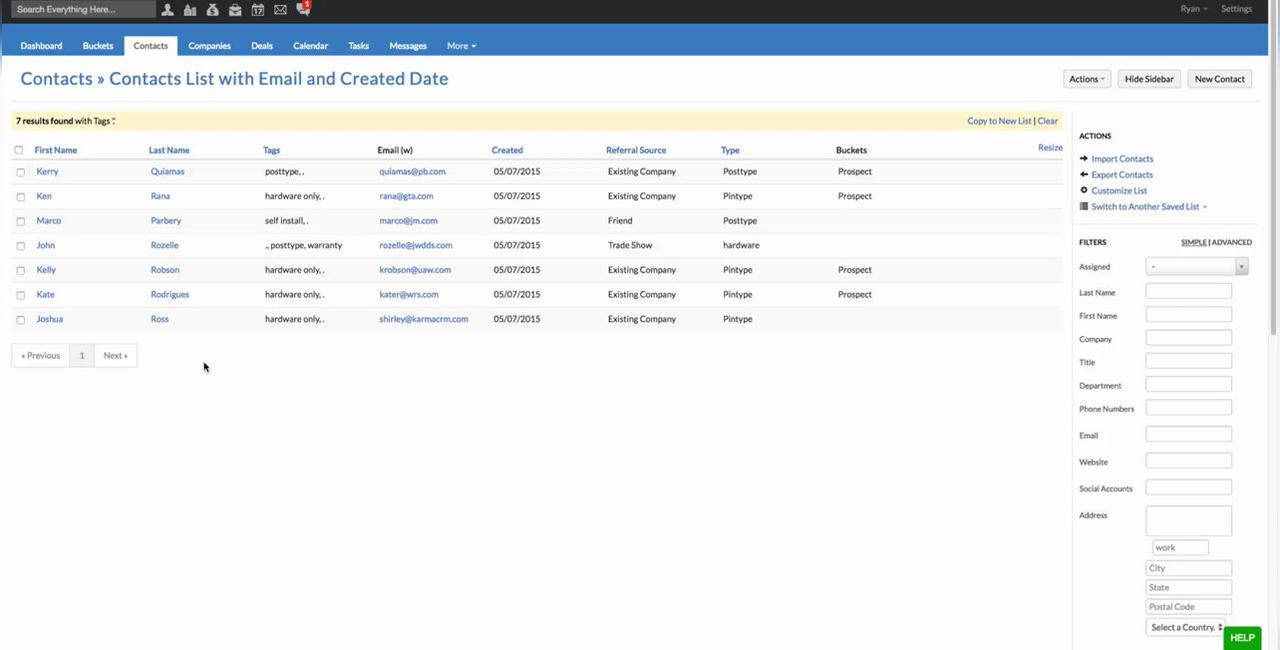Click the Search Everything Here field
The width and height of the screenshot is (1280, 650).
click(x=84, y=9)
